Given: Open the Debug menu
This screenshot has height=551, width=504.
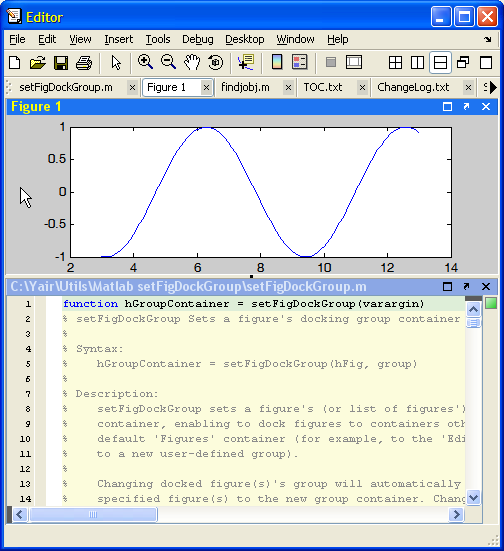Looking at the screenshot, I should click(198, 39).
